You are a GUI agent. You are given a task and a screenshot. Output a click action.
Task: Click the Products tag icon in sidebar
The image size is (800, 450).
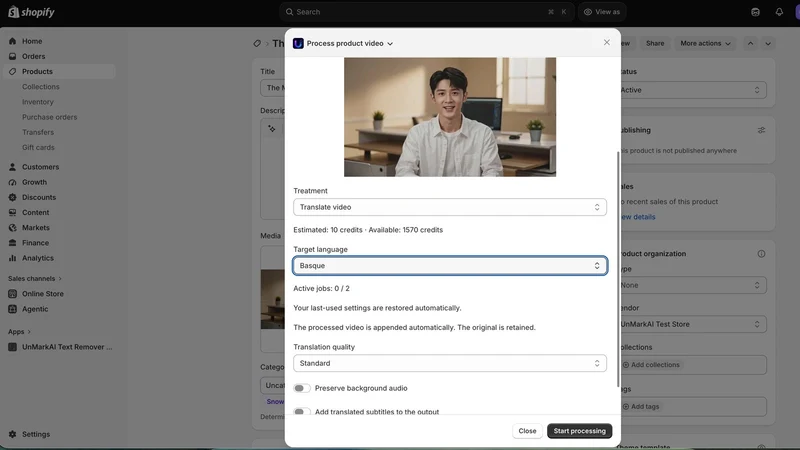(13, 71)
